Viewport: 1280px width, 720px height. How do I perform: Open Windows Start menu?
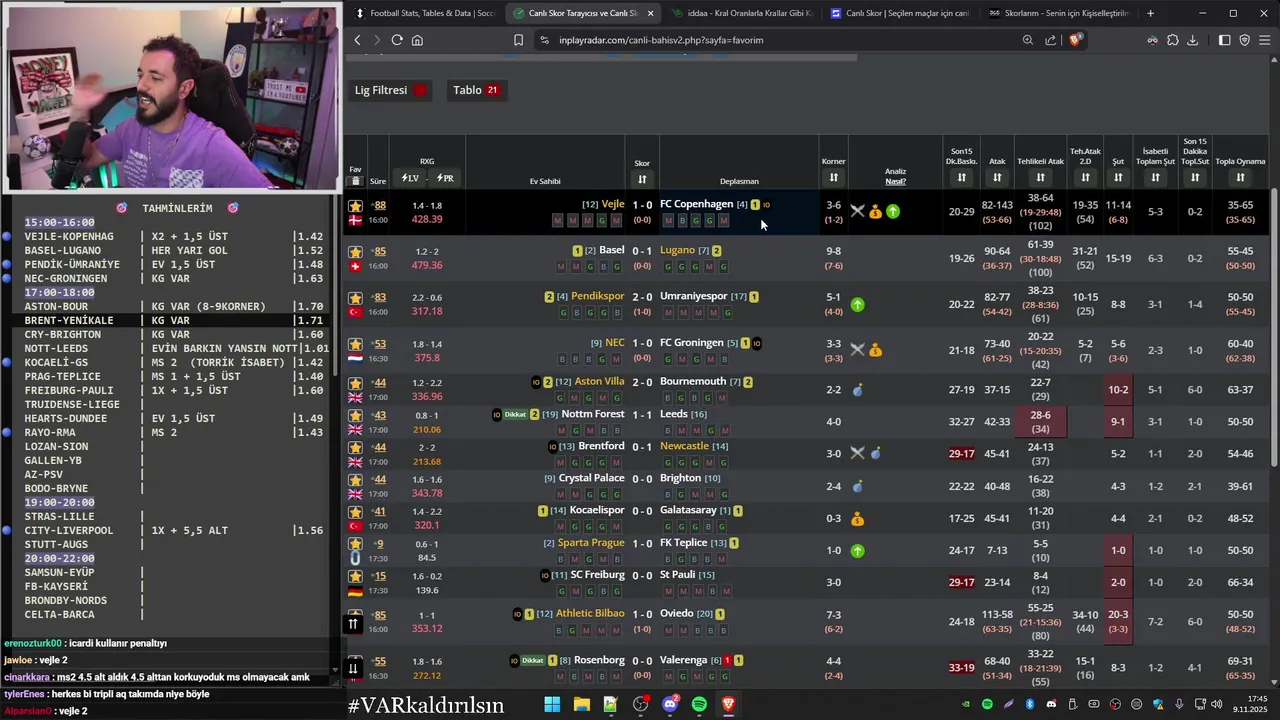[552, 704]
